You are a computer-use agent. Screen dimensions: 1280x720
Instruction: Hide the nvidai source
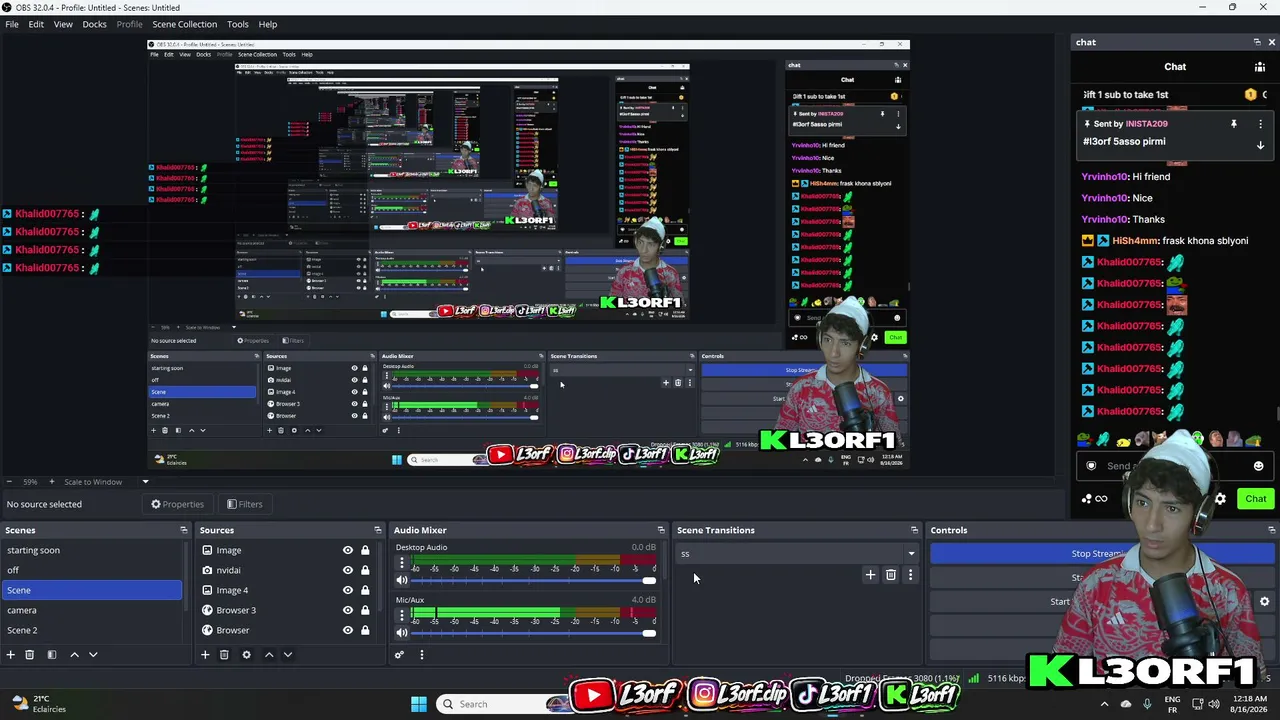(348, 570)
